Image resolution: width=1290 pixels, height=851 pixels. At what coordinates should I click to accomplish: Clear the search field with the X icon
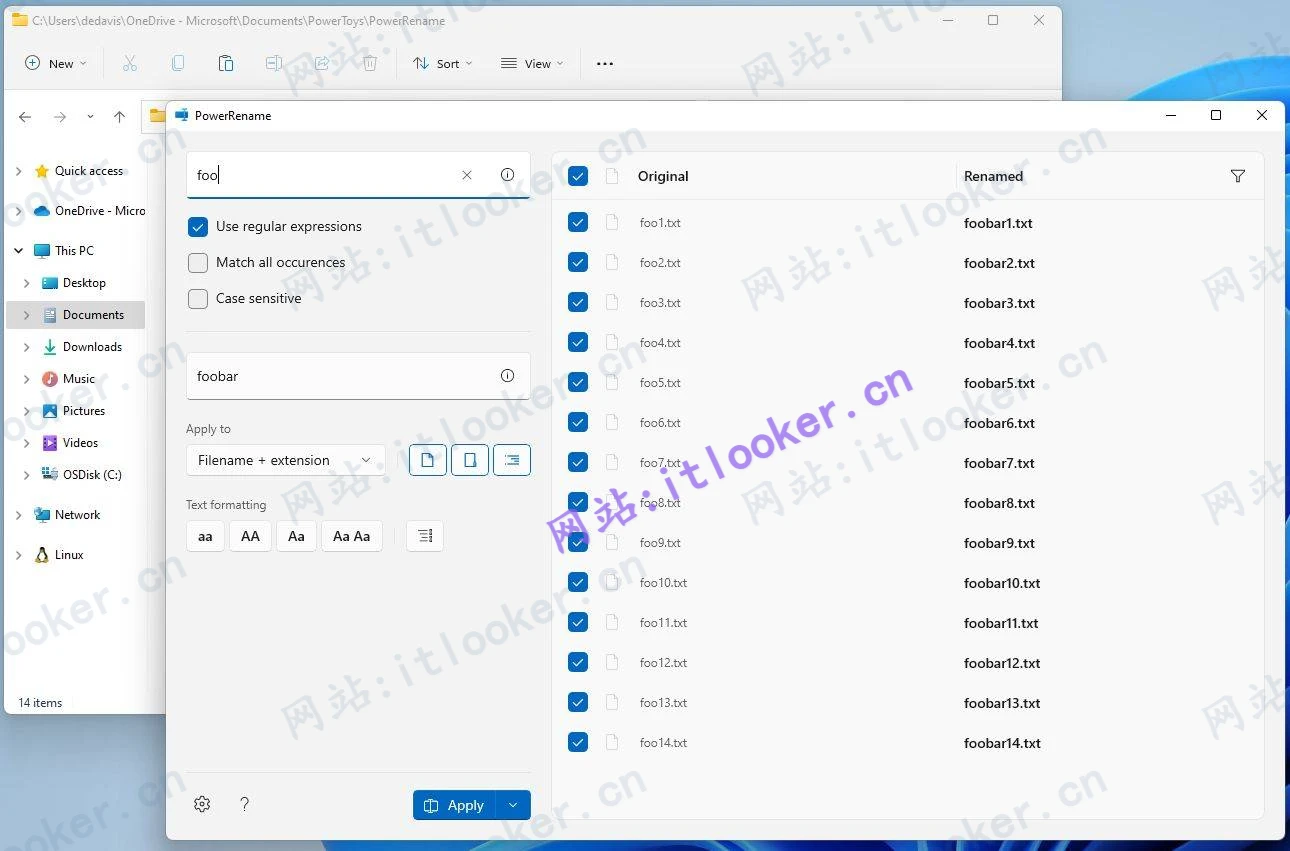pos(467,175)
